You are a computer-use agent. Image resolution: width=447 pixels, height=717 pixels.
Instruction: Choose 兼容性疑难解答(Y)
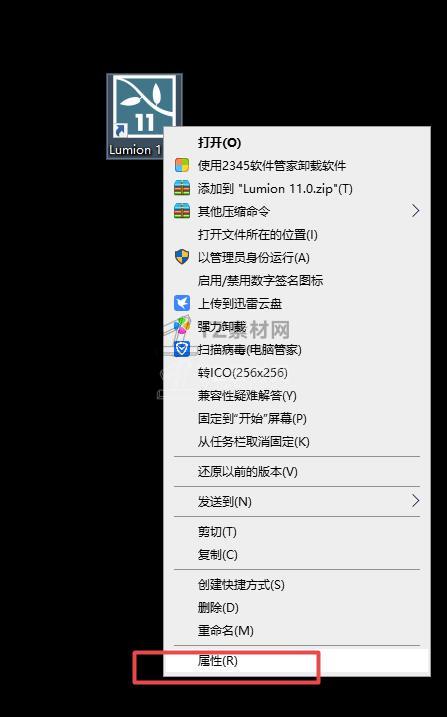(297, 396)
